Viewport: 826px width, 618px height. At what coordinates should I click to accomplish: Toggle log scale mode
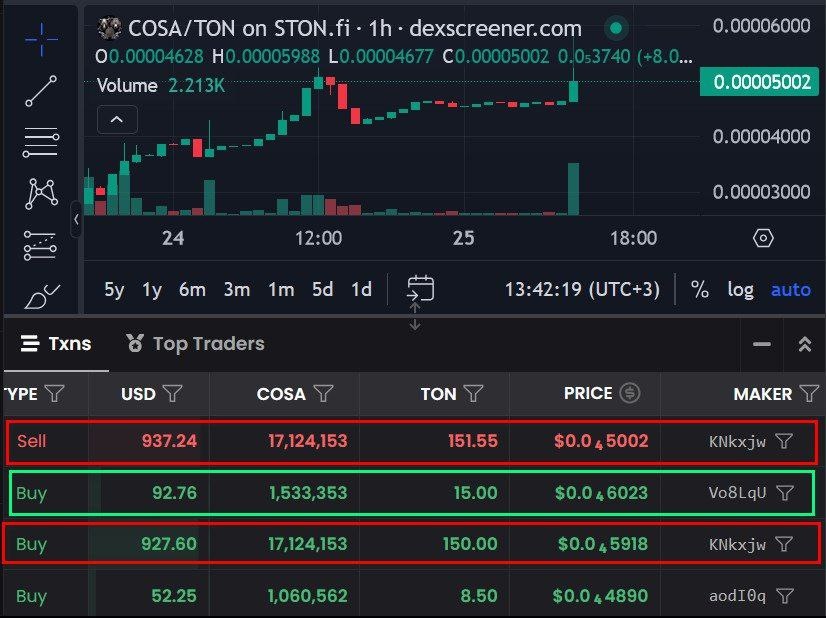(x=740, y=289)
